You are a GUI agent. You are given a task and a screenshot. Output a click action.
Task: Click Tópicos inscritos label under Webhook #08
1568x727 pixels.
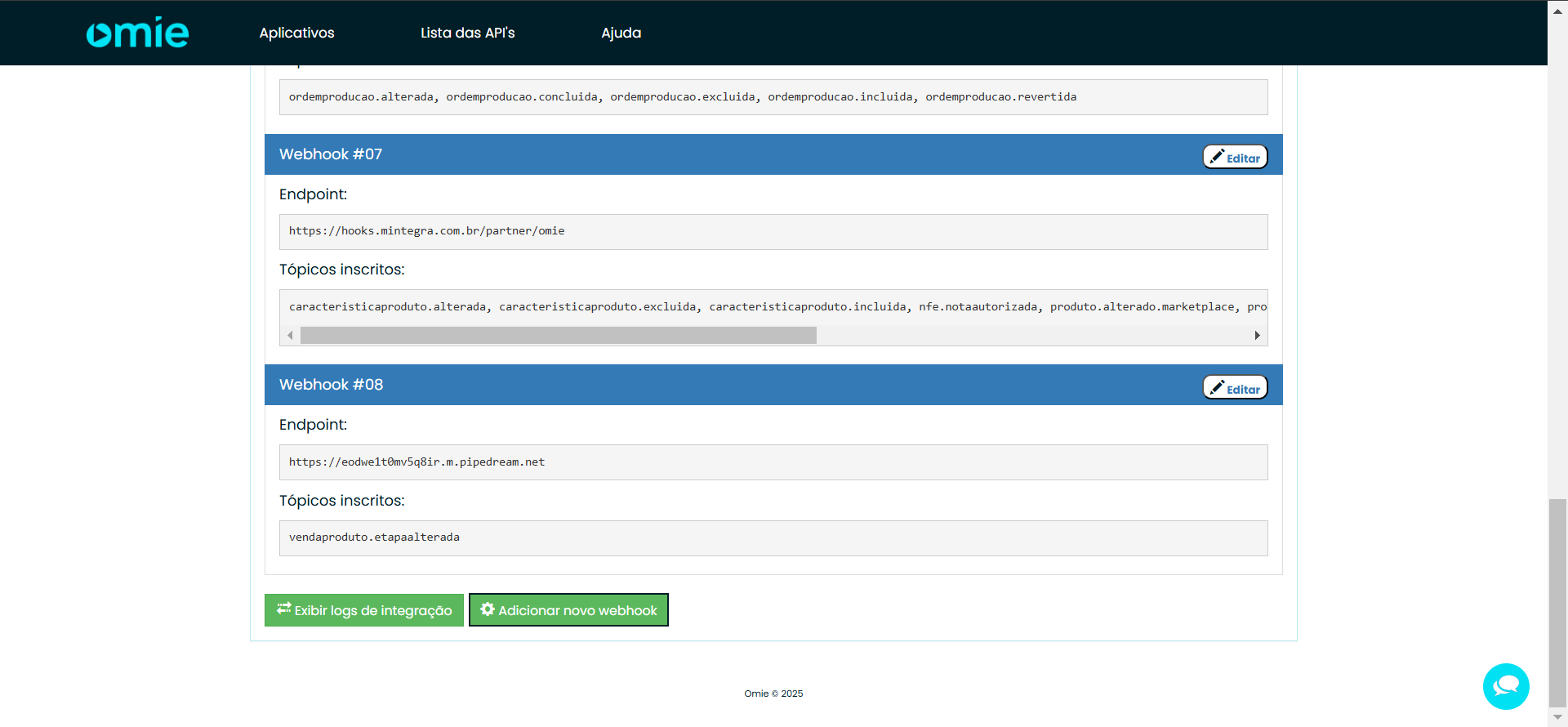click(341, 501)
